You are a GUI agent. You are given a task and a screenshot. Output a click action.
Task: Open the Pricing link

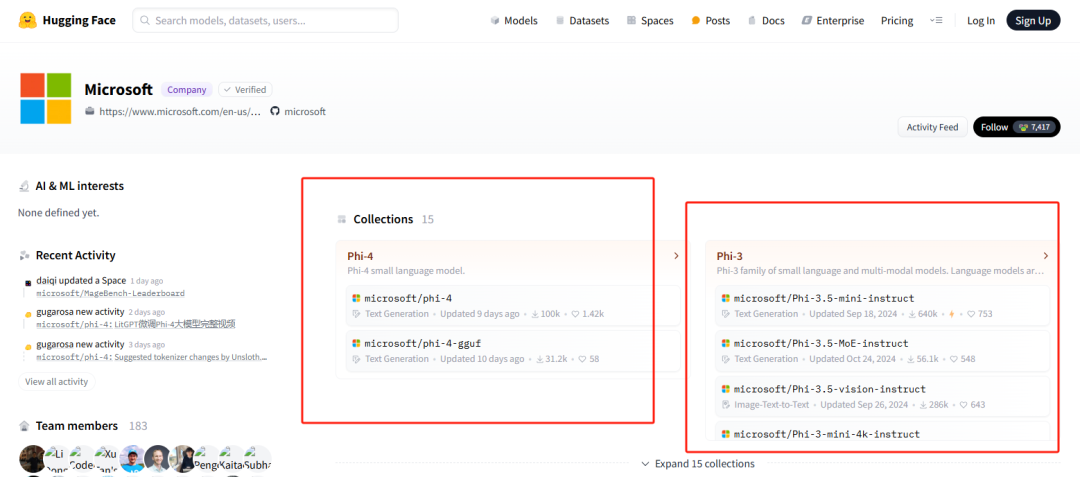coord(897,21)
